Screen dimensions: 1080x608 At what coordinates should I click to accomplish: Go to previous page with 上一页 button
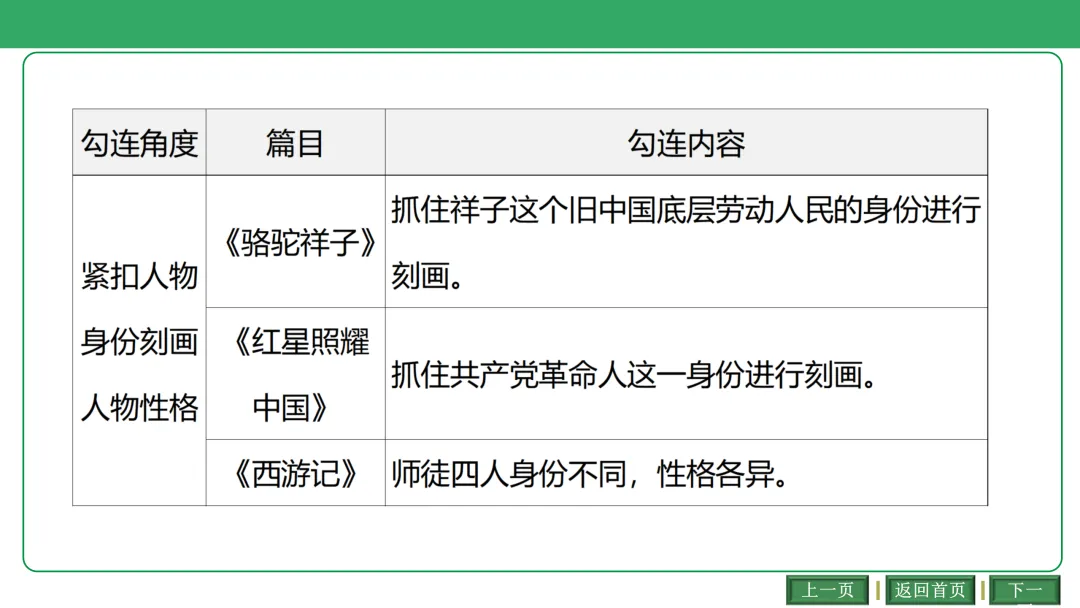tap(827, 590)
